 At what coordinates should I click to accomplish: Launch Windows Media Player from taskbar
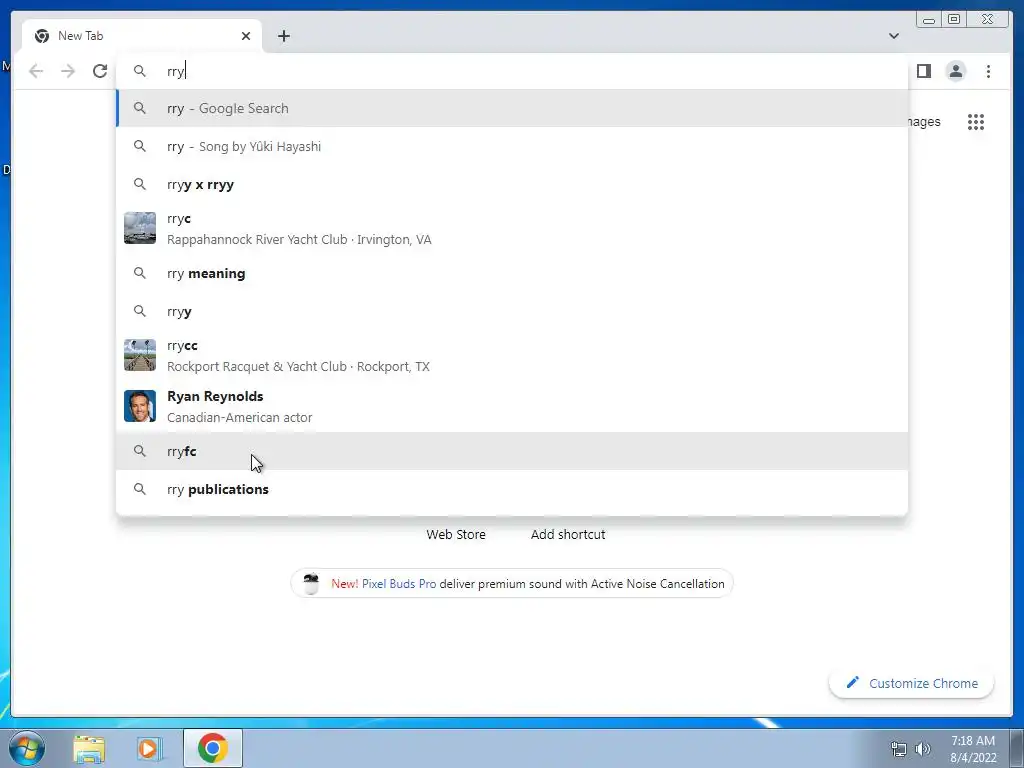[149, 748]
